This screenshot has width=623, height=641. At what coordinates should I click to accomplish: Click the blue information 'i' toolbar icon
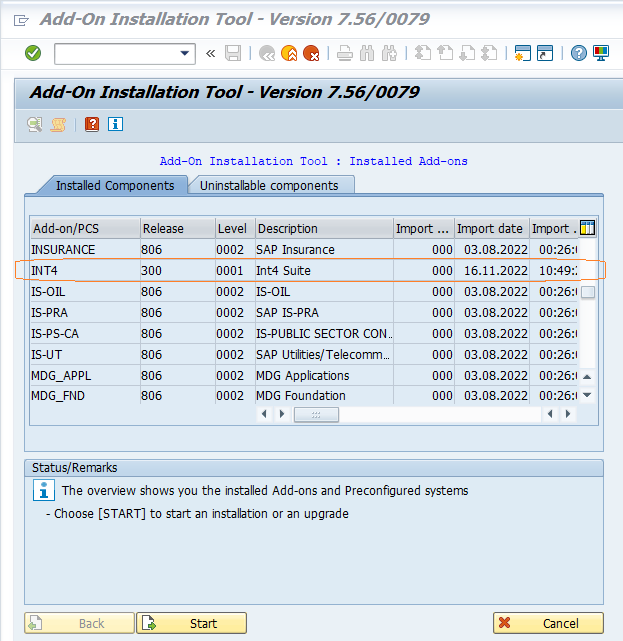coord(115,124)
